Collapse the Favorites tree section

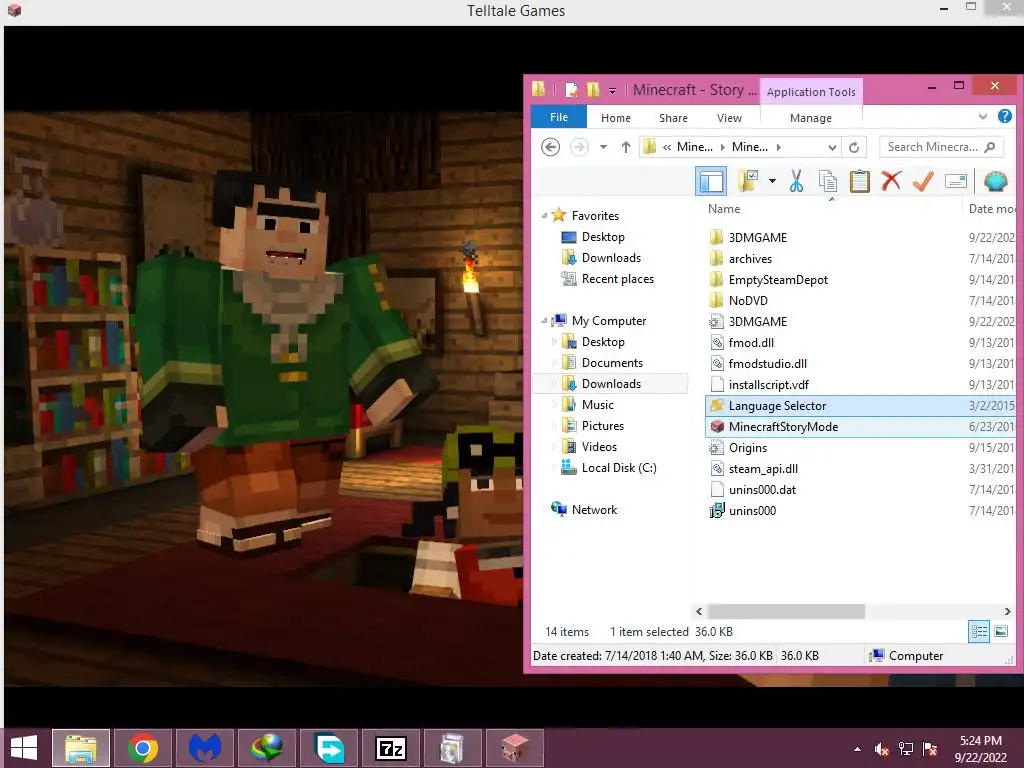pos(544,216)
